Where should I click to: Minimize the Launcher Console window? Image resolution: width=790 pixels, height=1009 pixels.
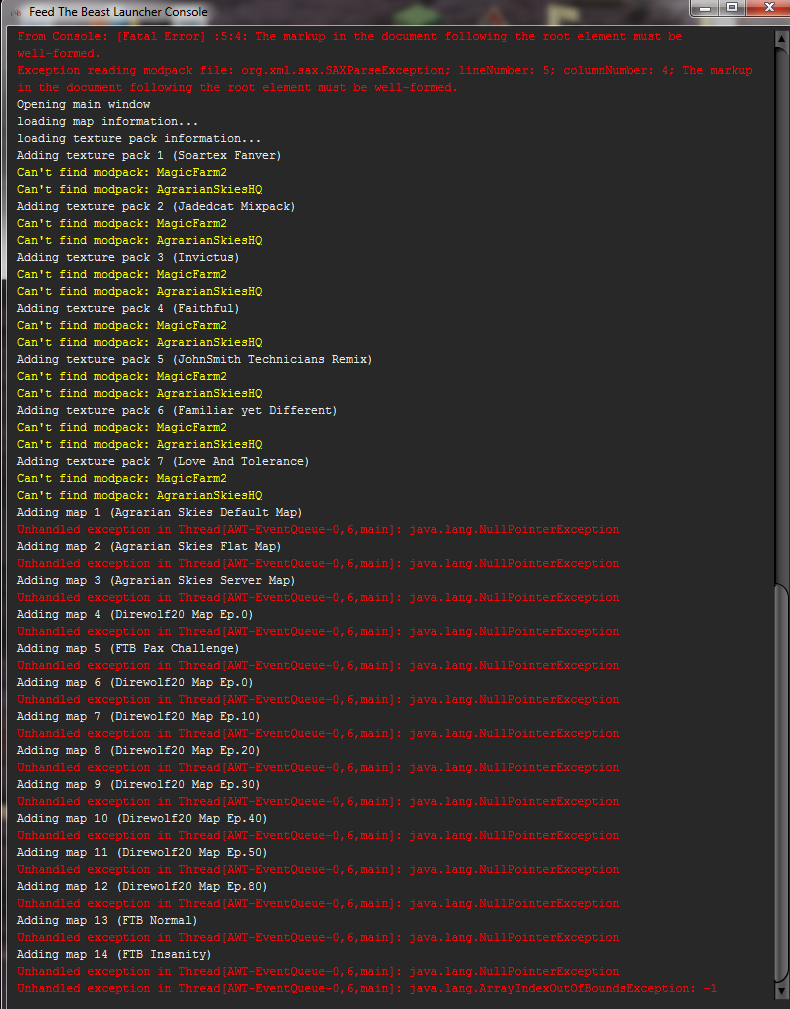(704, 8)
